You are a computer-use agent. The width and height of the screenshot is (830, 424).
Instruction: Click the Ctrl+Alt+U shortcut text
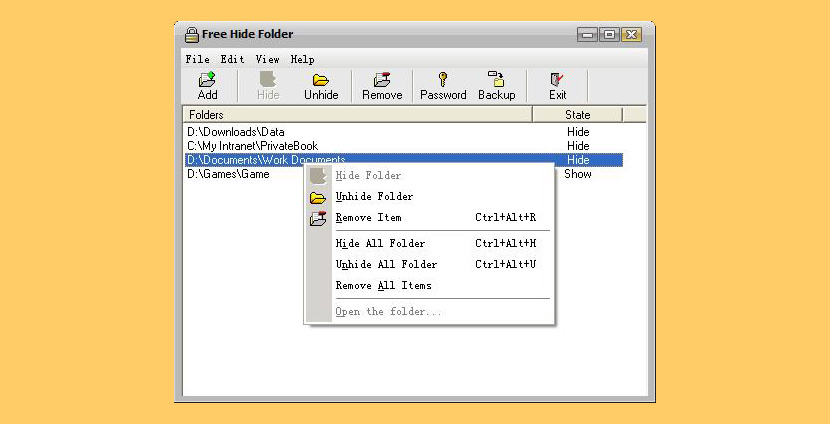pos(506,264)
